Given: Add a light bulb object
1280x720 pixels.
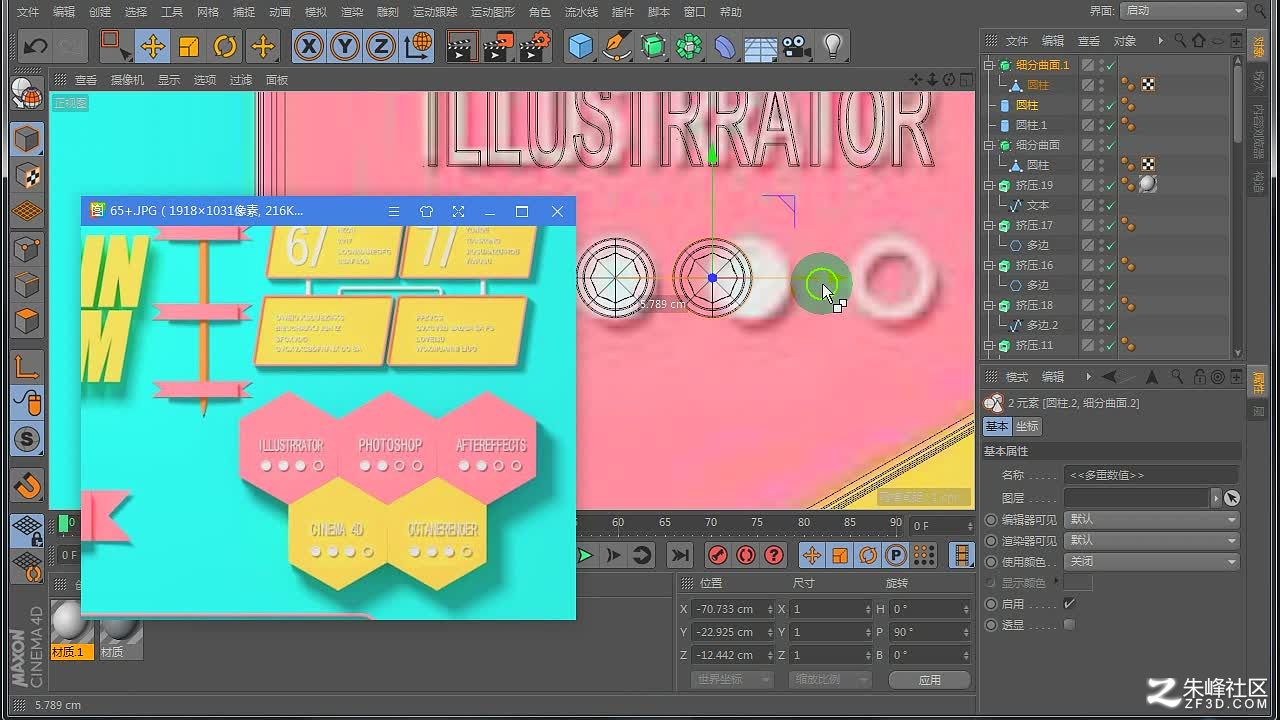Looking at the screenshot, I should click(x=833, y=46).
